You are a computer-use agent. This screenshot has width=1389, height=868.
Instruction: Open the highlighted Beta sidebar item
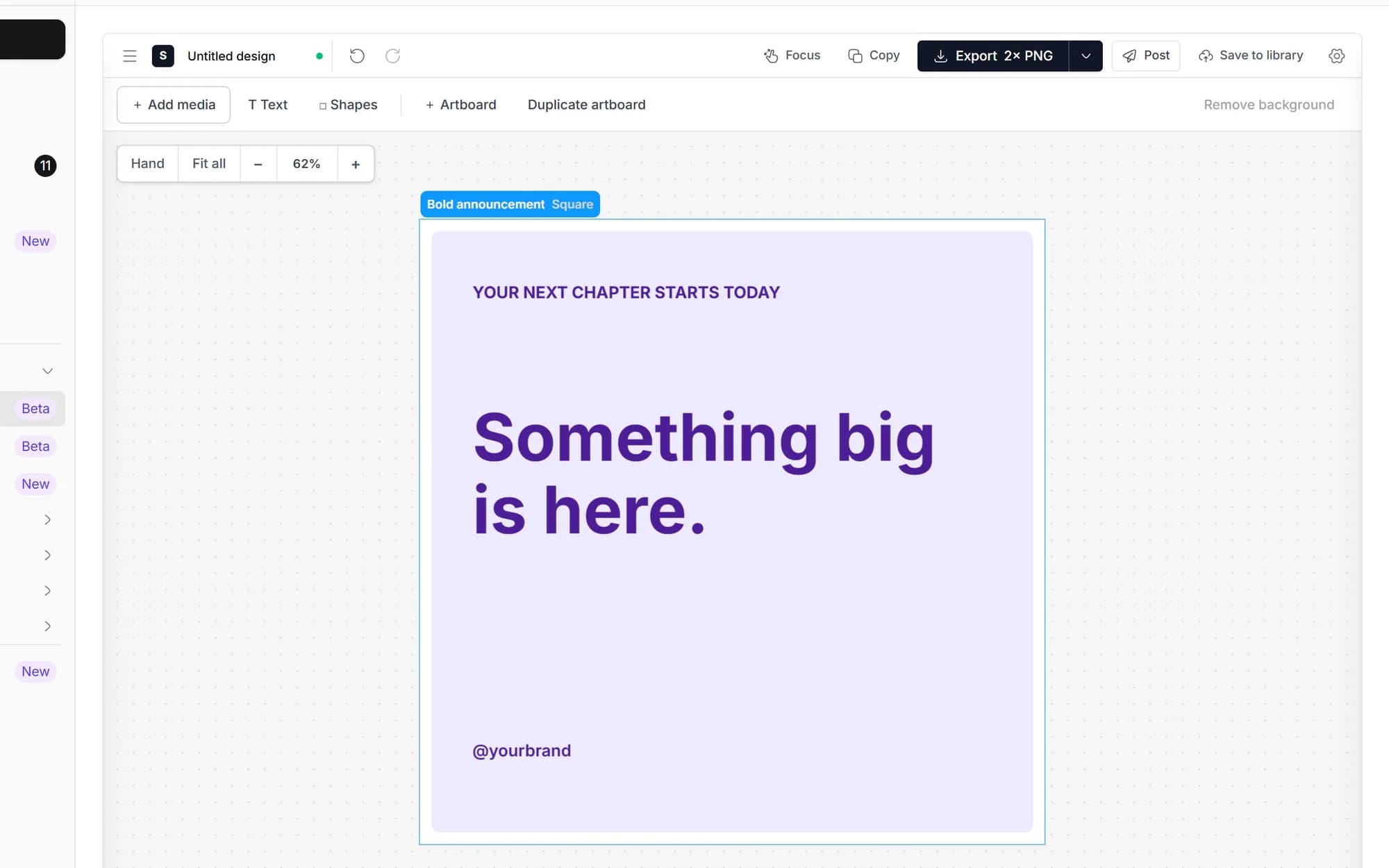click(x=33, y=409)
